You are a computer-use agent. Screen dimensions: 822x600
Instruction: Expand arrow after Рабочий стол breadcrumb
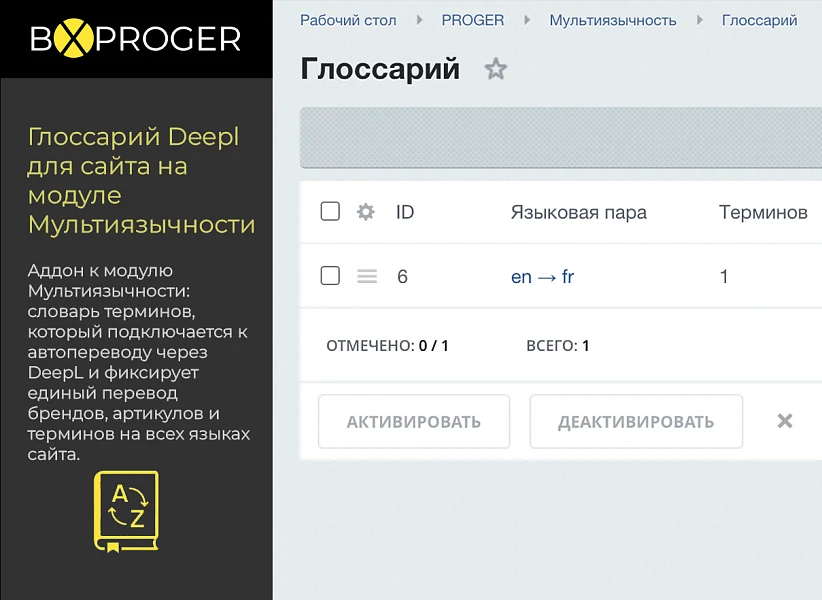pos(419,20)
